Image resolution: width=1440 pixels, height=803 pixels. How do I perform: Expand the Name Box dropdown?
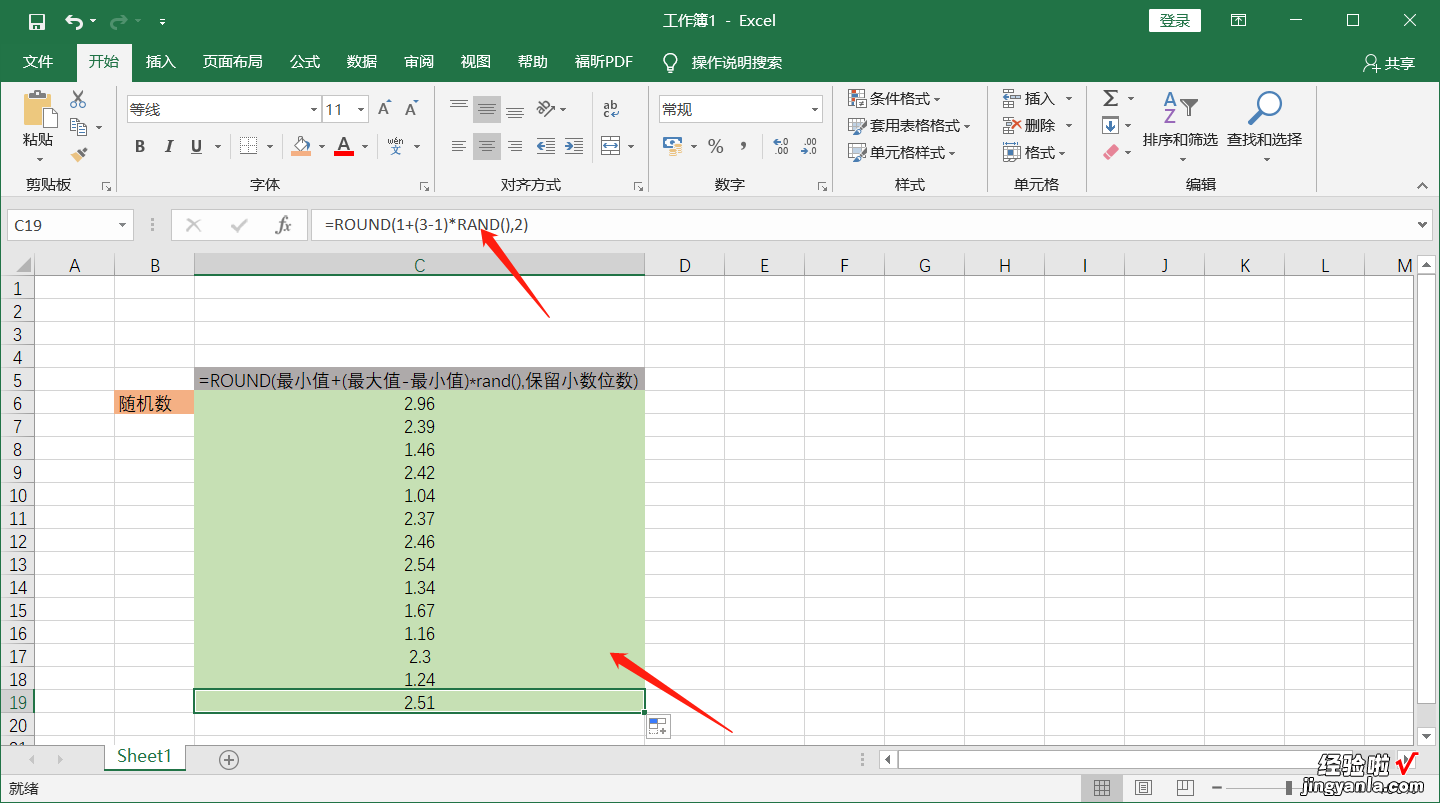(123, 226)
